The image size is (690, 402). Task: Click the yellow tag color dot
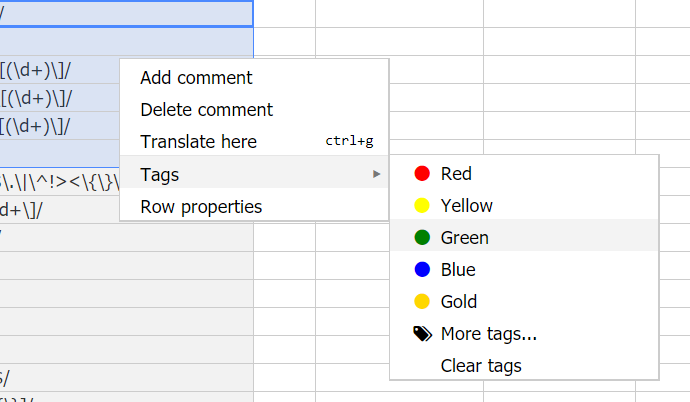(x=422, y=206)
